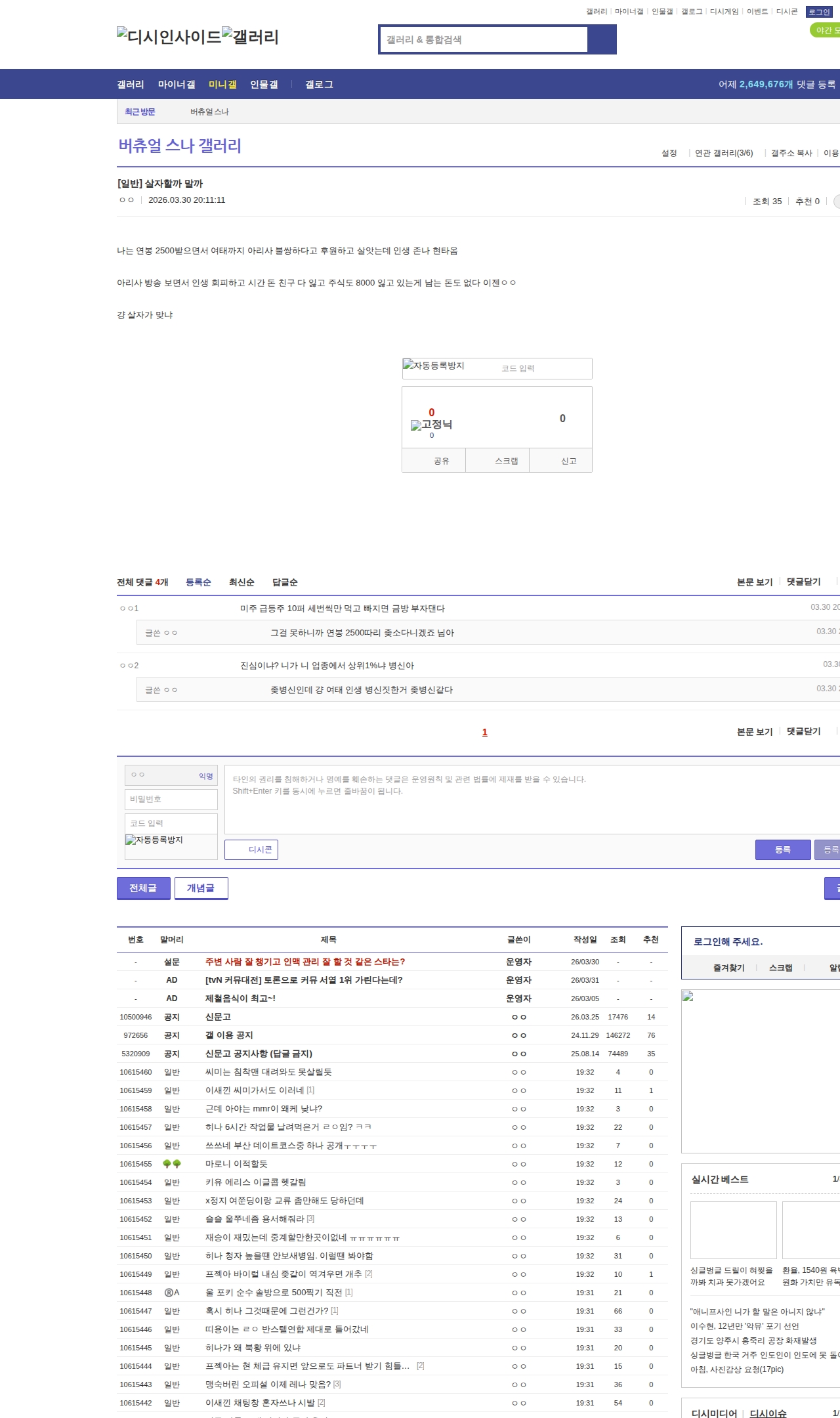
Task: Expand the 연관 갤러리(3/6) list
Action: [x=724, y=153]
